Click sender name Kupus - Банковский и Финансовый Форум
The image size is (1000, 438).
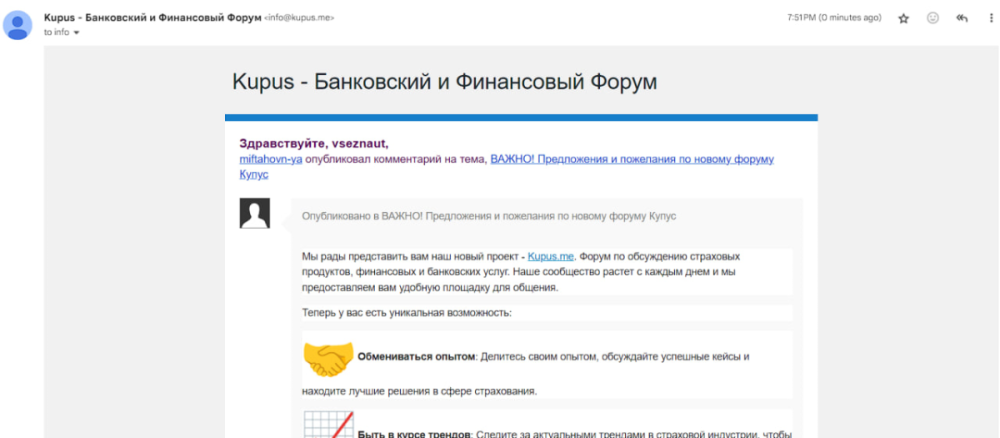(x=152, y=18)
